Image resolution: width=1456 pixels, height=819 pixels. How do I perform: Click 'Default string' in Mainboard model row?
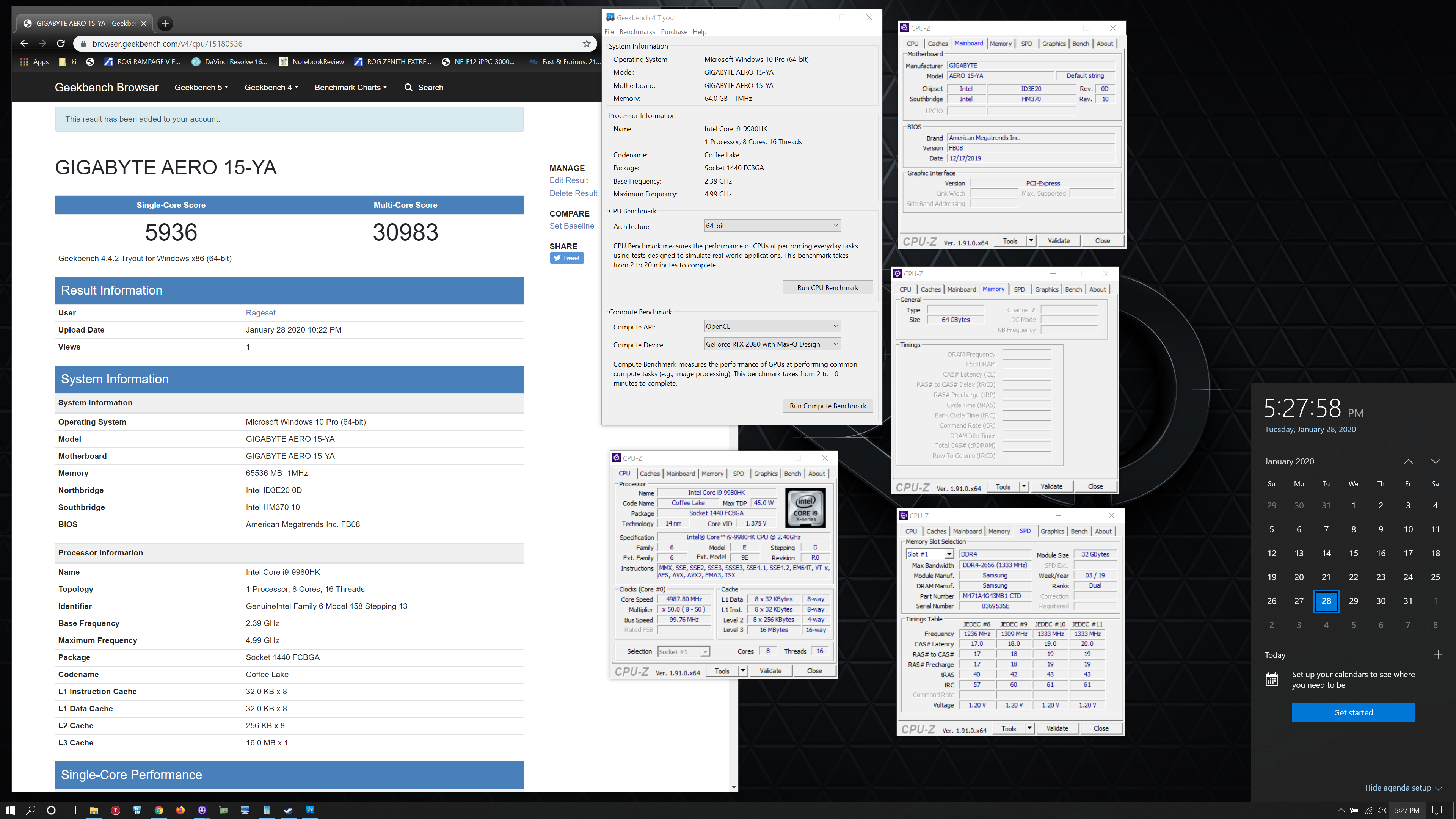1085,76
